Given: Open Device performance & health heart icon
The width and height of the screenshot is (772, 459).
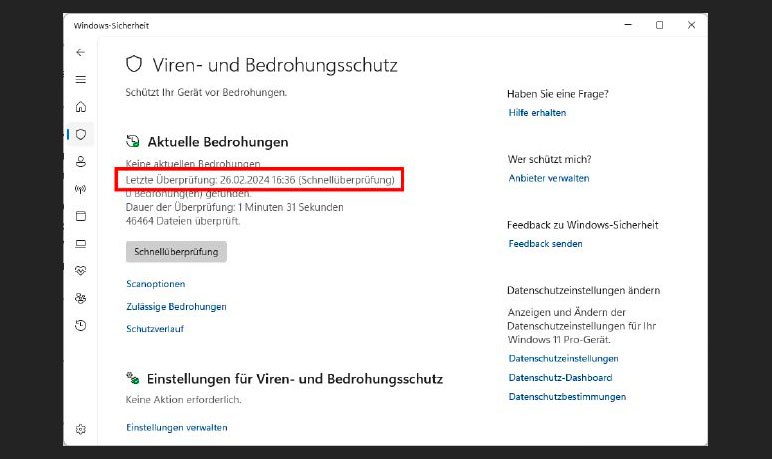Looking at the screenshot, I should point(81,270).
